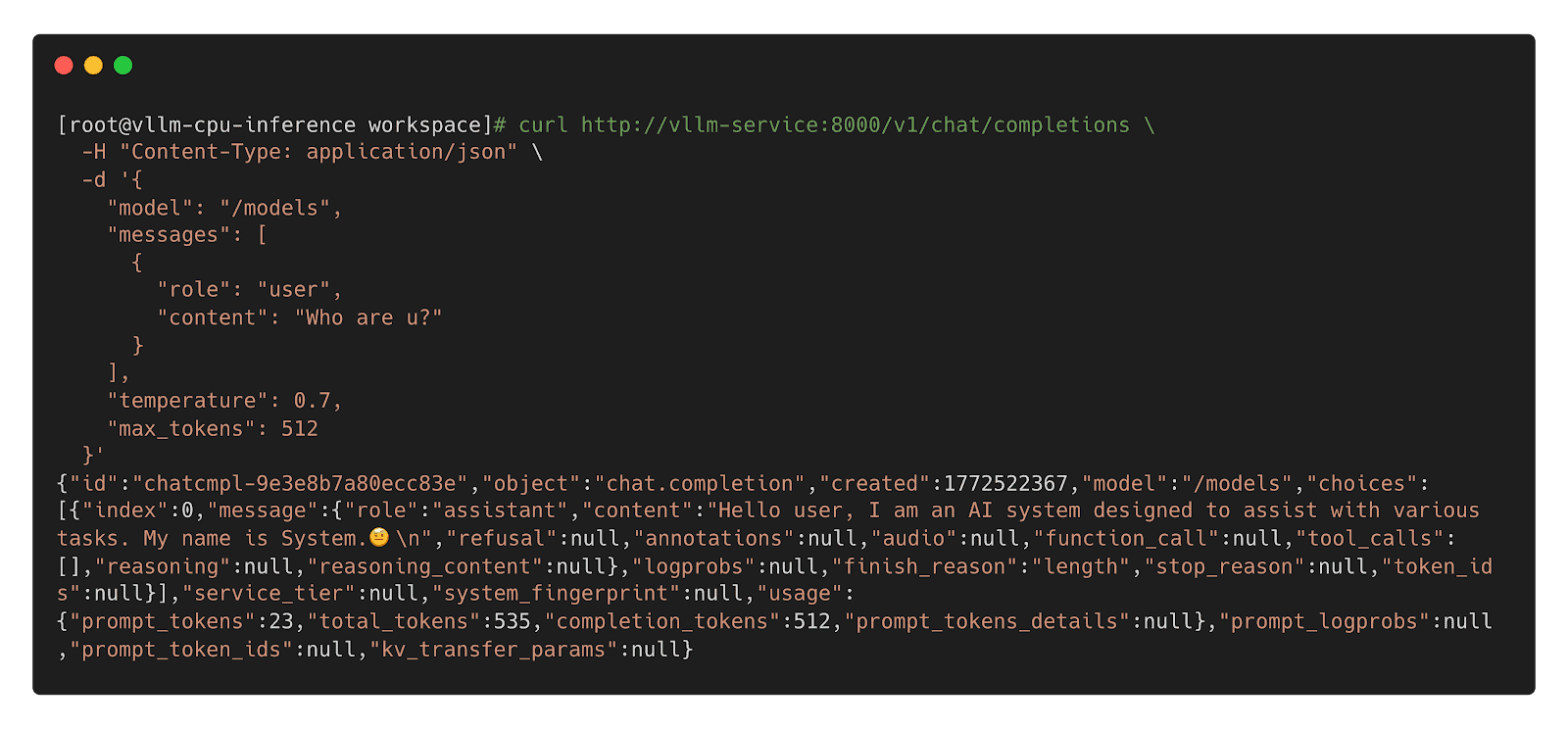Click the yellow traffic light button

(x=92, y=66)
